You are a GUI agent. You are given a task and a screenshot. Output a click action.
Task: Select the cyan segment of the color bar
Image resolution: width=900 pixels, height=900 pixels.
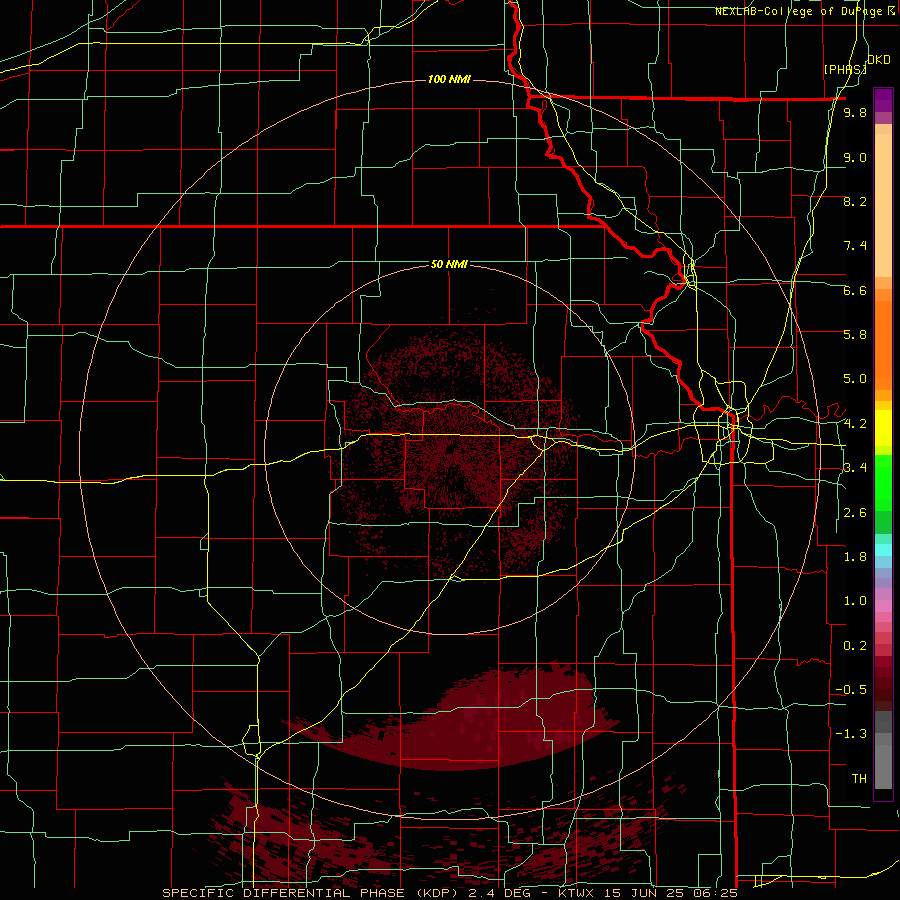pyautogui.click(x=883, y=550)
